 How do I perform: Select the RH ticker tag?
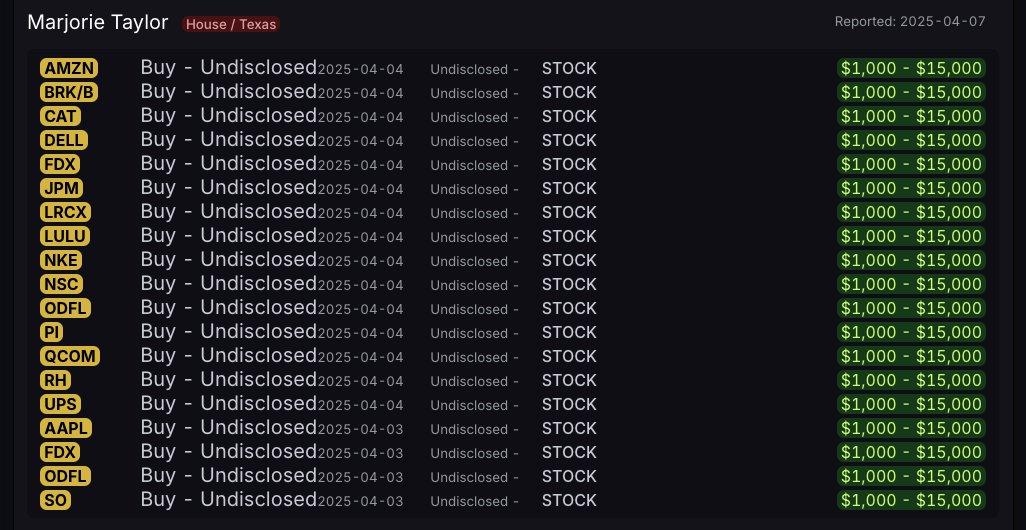[x=55, y=380]
